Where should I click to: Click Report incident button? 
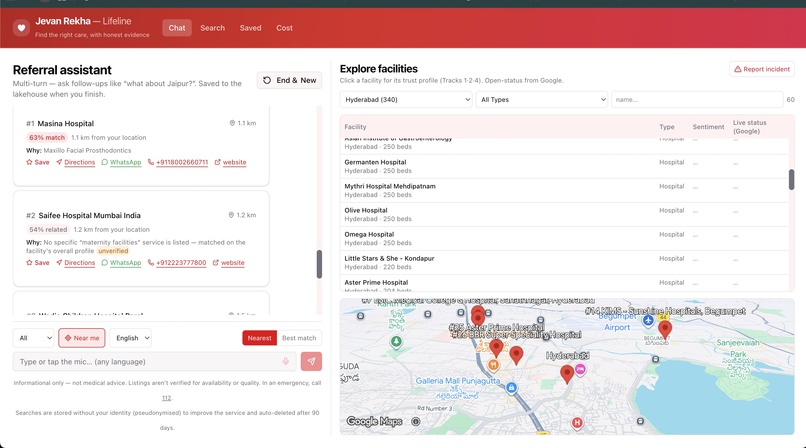761,69
